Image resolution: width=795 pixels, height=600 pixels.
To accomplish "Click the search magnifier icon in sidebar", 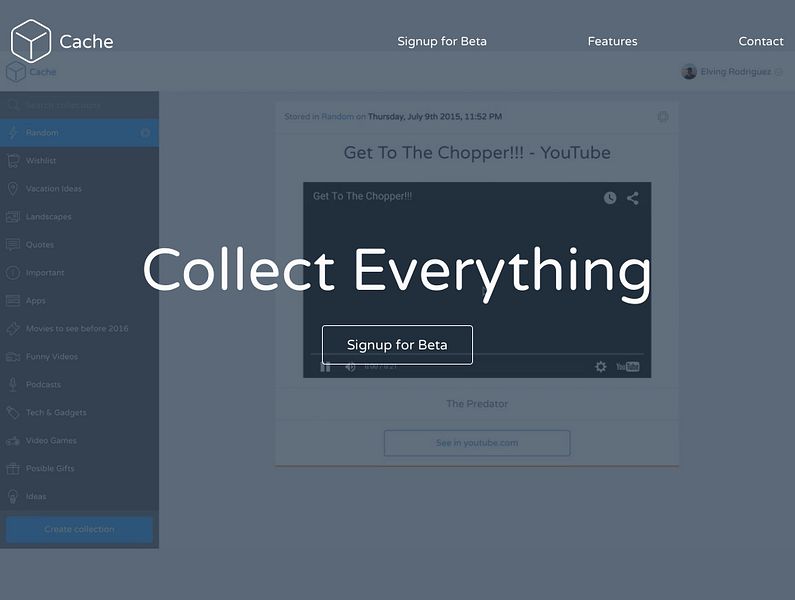I will [x=13, y=105].
